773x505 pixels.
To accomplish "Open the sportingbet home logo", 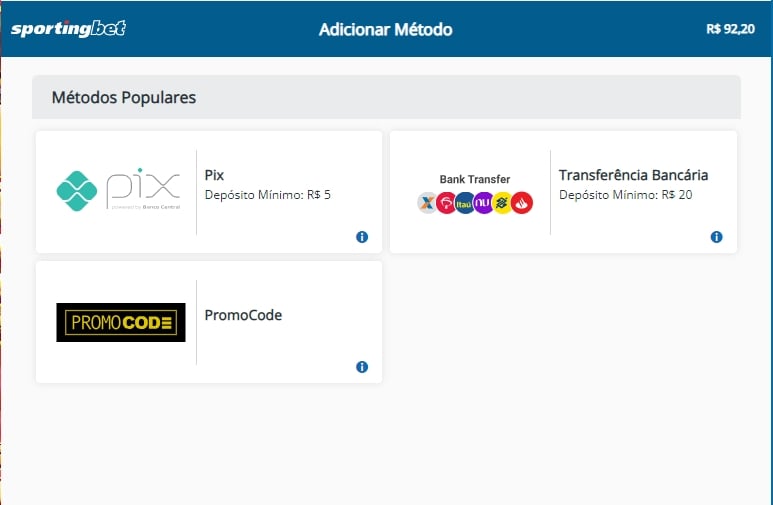I will pos(68,29).
